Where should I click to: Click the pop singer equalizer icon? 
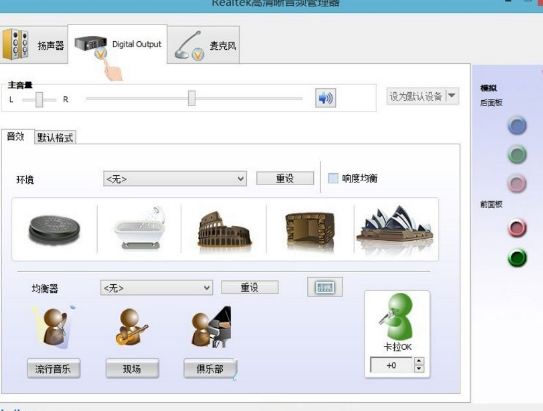(x=54, y=327)
